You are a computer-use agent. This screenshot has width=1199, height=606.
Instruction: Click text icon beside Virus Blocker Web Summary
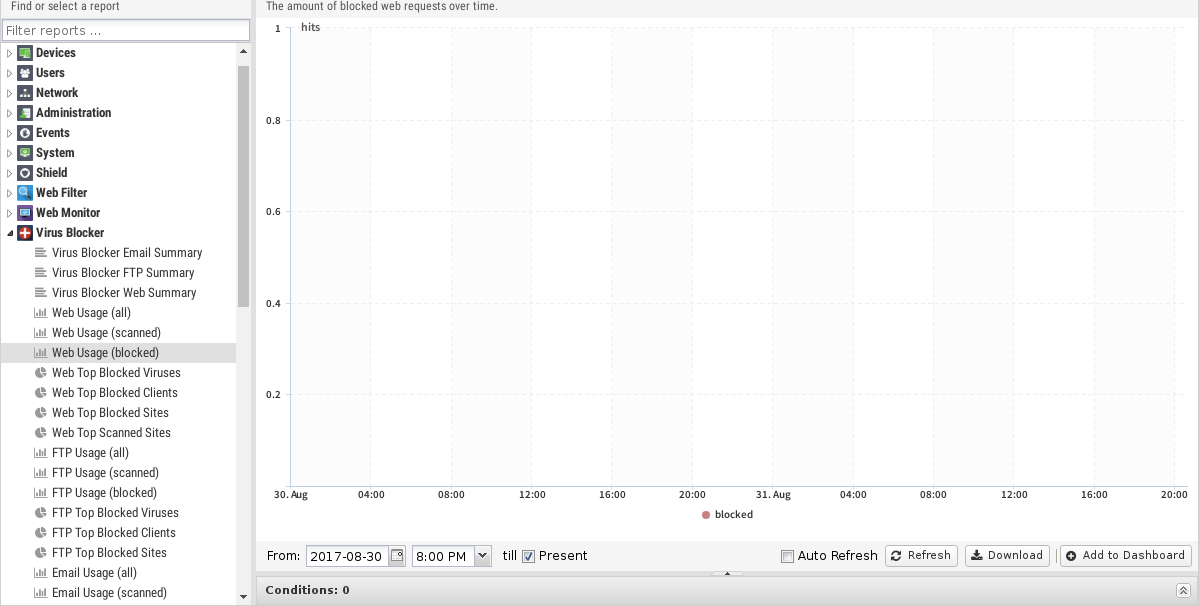(41, 292)
